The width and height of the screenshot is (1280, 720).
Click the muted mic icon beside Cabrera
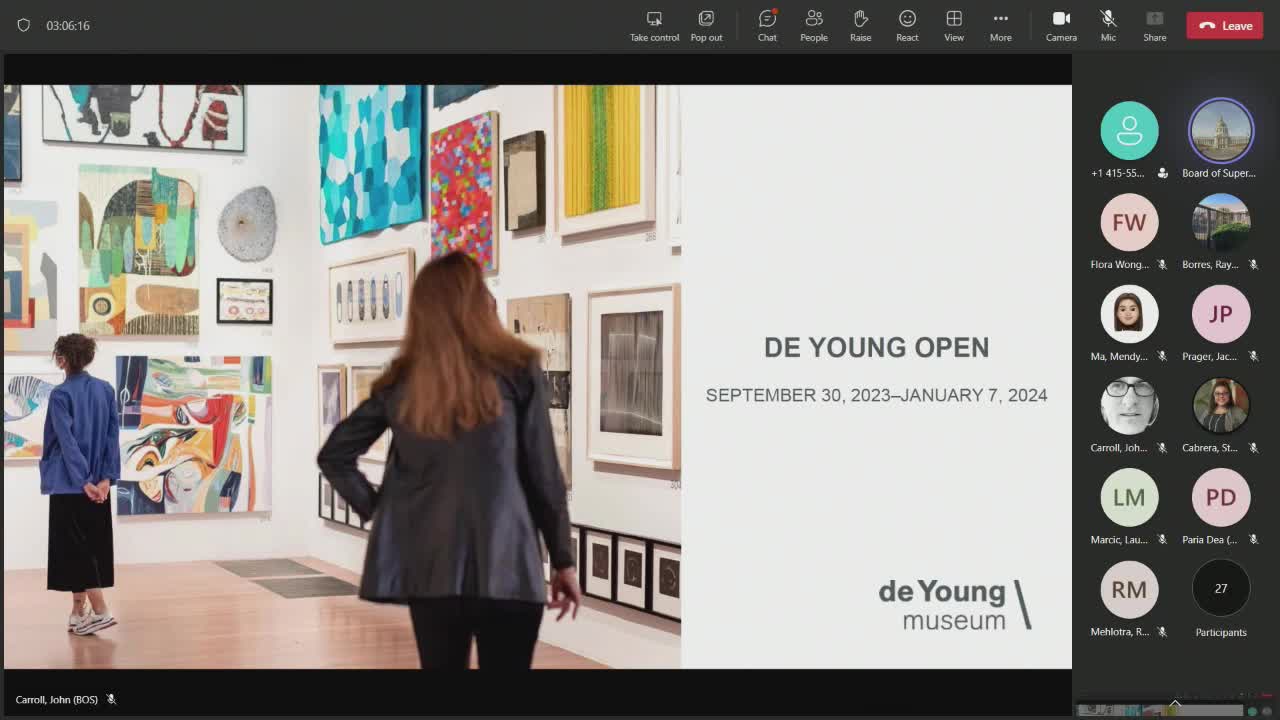[x=1253, y=448]
